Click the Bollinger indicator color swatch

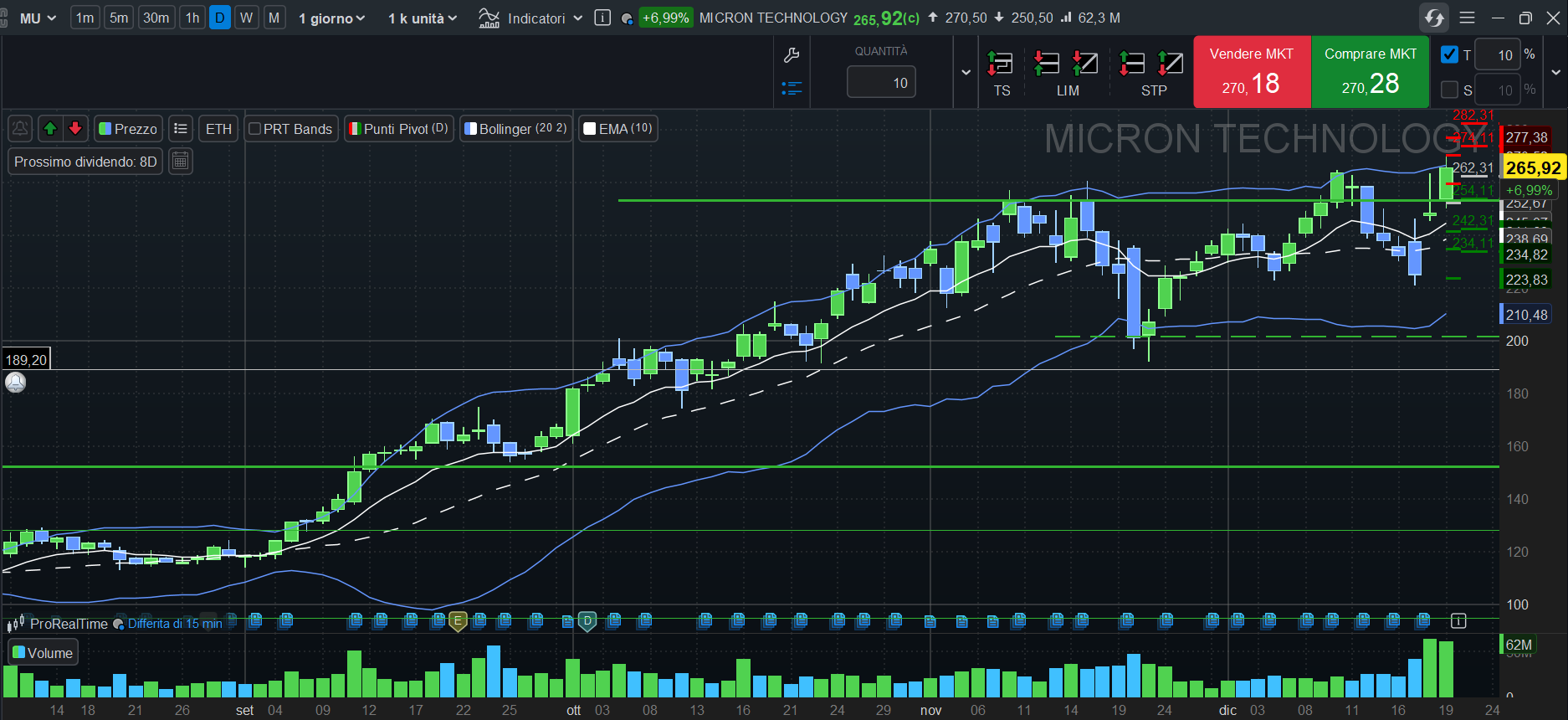tap(471, 129)
